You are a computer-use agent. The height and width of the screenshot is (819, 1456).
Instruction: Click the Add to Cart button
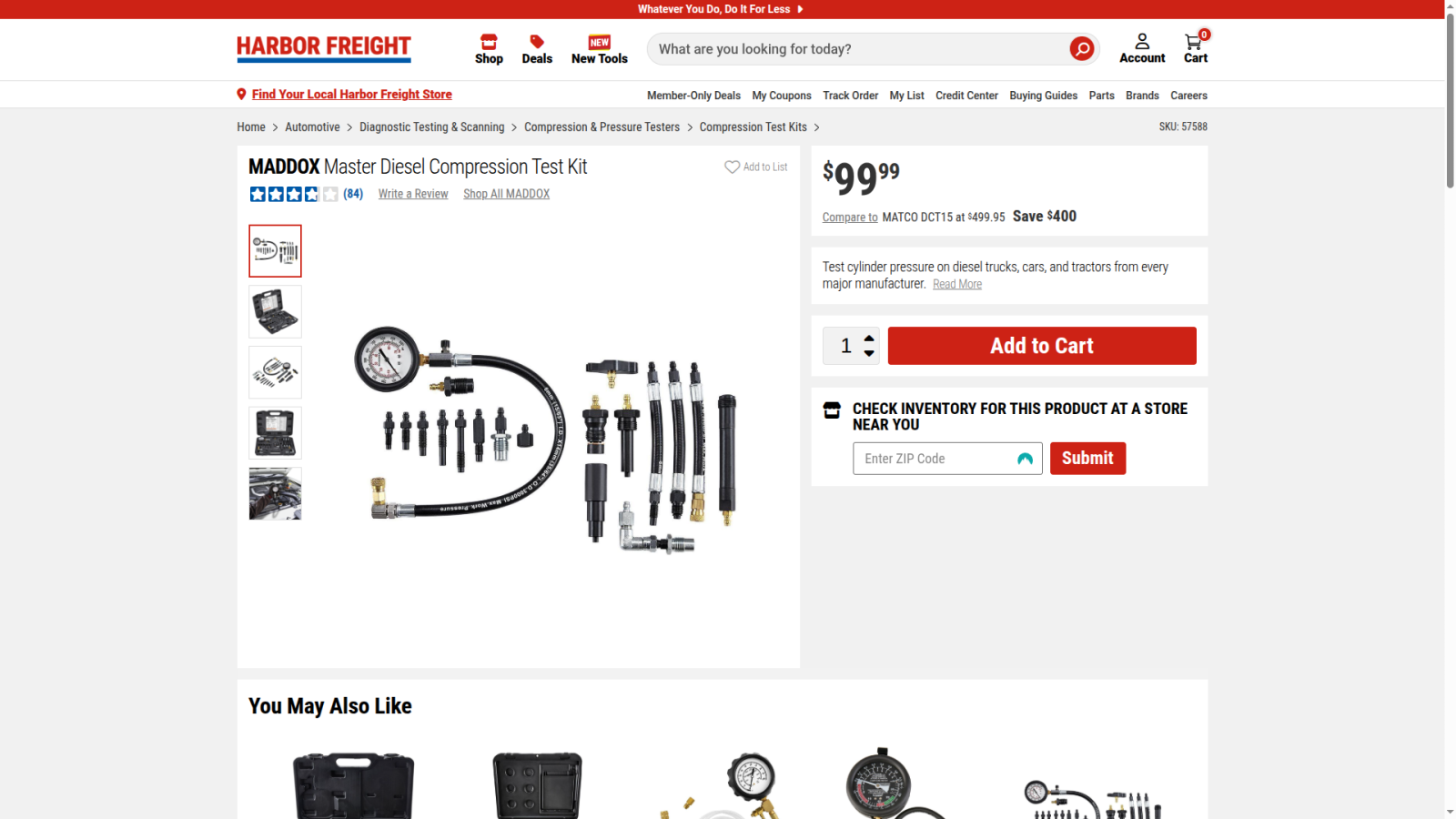point(1042,346)
